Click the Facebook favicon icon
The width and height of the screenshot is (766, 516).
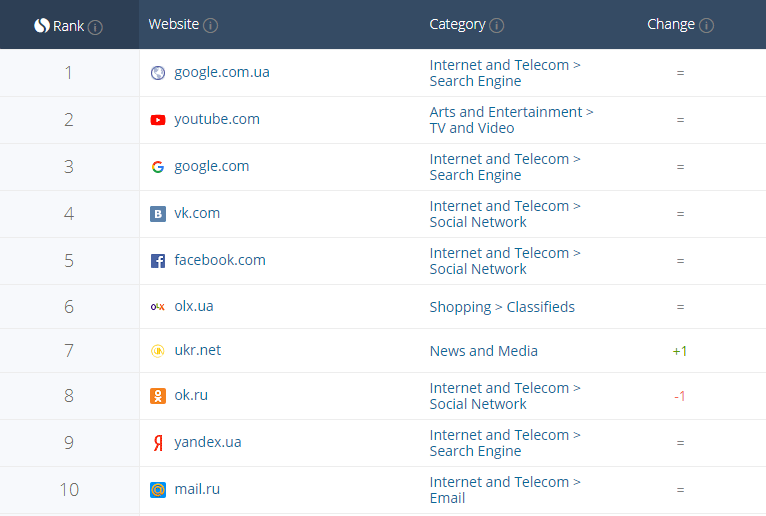(158, 261)
